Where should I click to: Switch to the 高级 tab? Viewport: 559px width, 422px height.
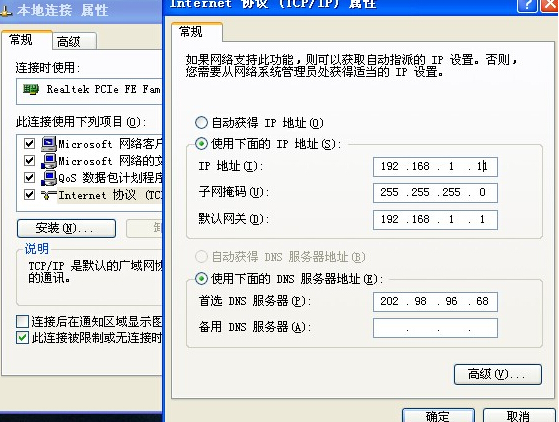(x=74, y=41)
